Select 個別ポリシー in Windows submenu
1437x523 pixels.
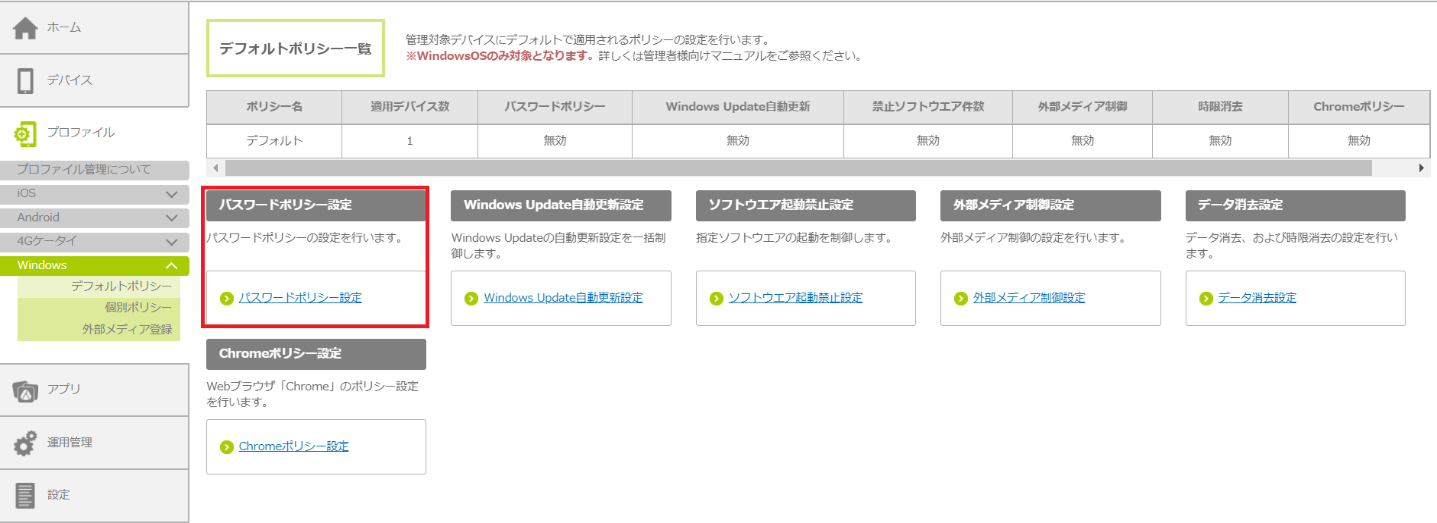(x=138, y=308)
